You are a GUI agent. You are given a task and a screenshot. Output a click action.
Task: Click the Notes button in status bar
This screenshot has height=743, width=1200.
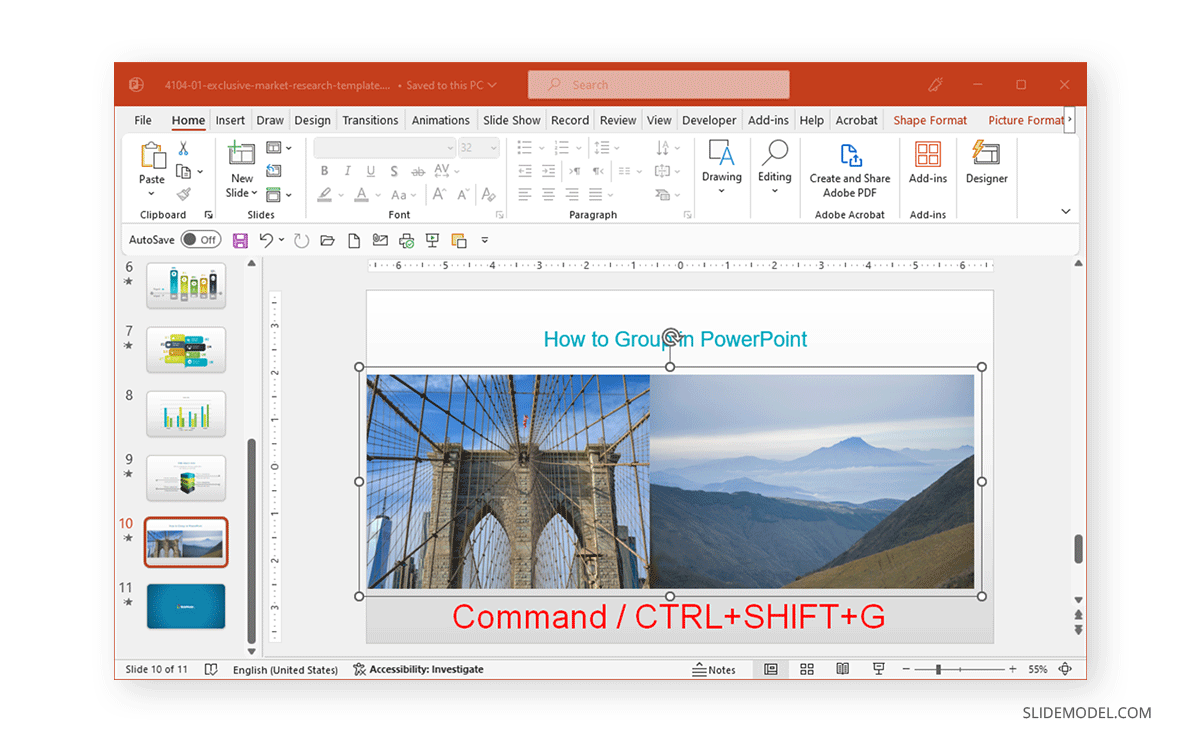tap(714, 669)
